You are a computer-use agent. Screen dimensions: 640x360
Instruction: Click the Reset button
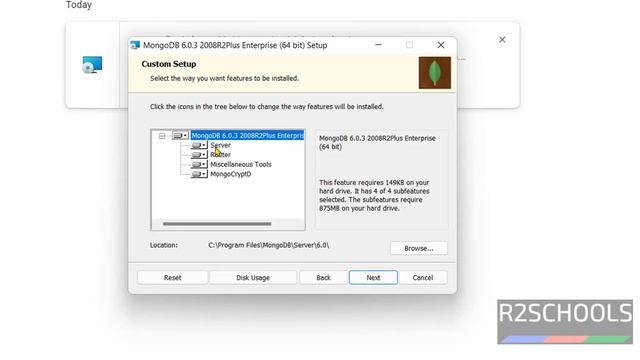tap(172, 278)
